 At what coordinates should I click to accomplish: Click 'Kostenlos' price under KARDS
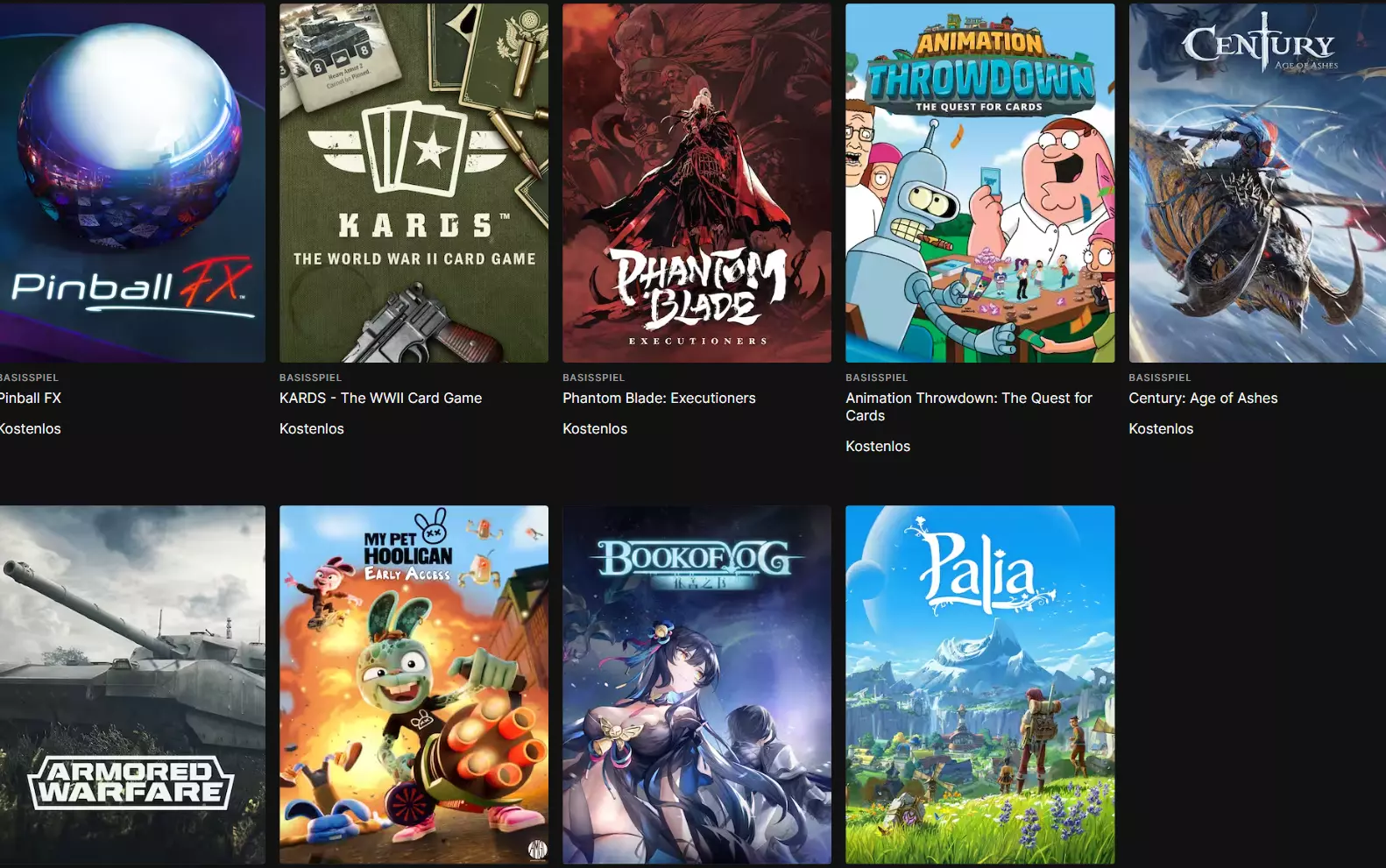pyautogui.click(x=312, y=428)
